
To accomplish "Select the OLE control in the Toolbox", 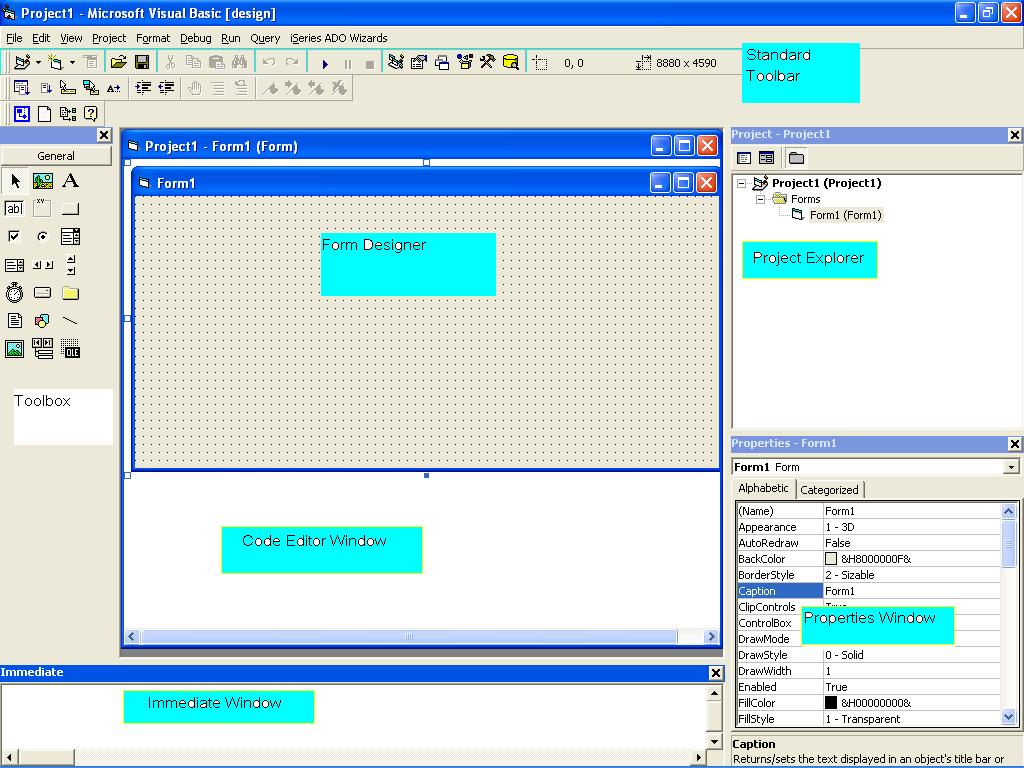I will pos(71,349).
